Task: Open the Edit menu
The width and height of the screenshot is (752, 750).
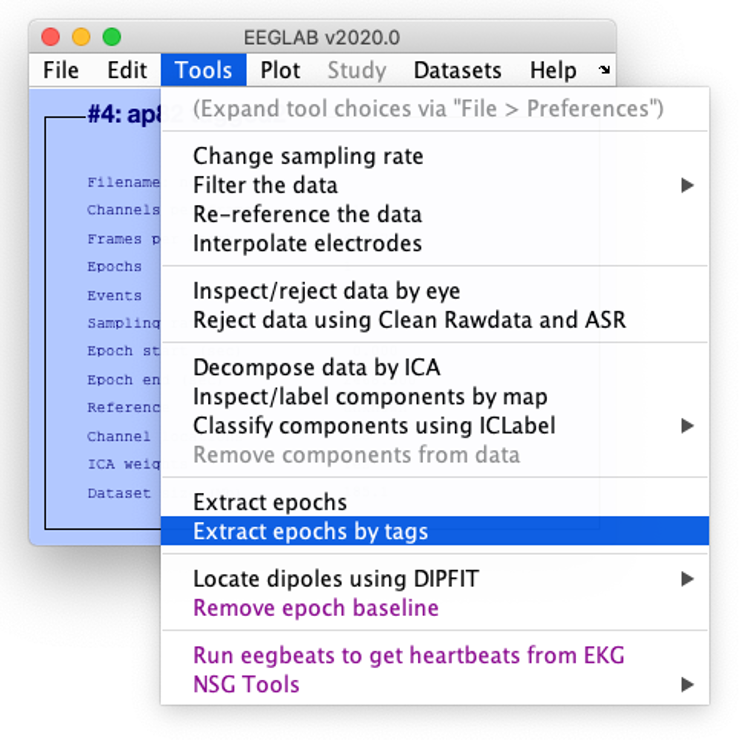Action: point(127,70)
